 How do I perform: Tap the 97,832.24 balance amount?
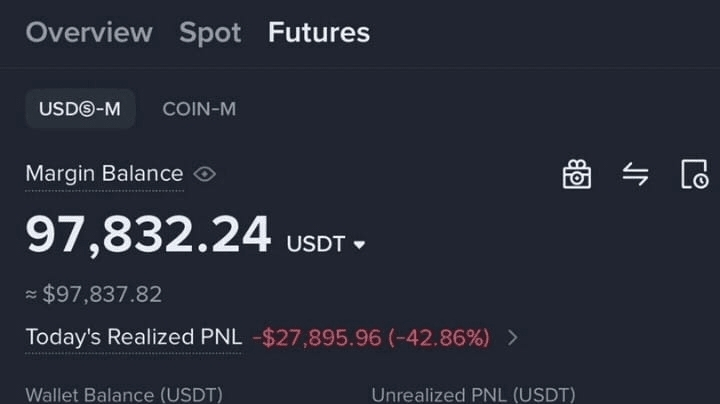click(x=148, y=235)
